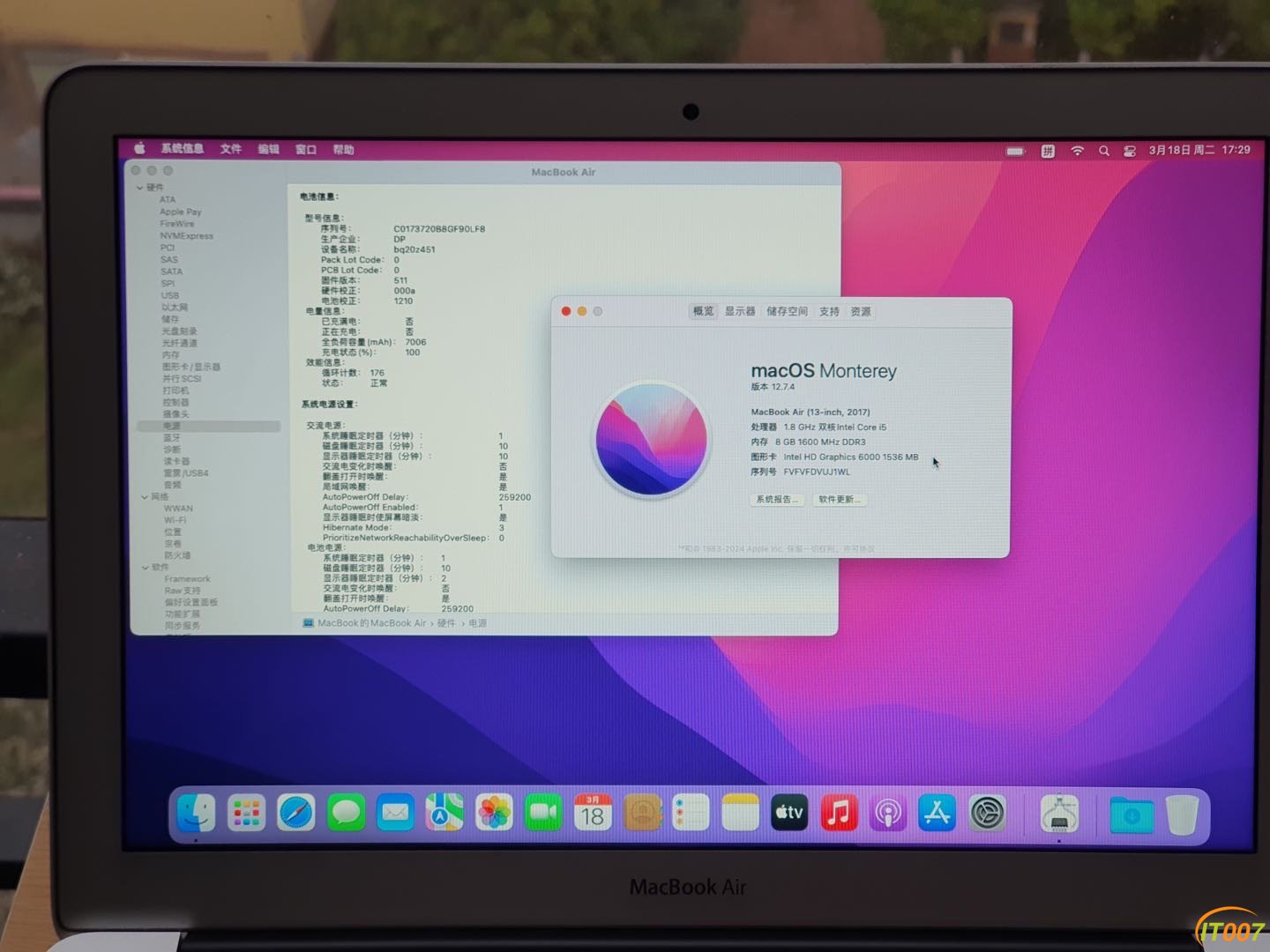The width and height of the screenshot is (1270, 952).
Task: Switch to the 资源 tab
Action: (861, 311)
